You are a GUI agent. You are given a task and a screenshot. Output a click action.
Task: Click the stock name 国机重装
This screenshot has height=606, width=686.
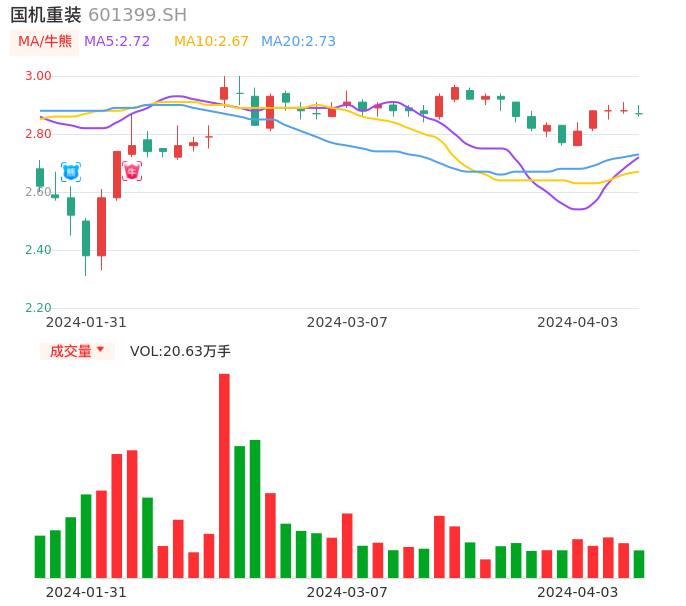[46, 15]
